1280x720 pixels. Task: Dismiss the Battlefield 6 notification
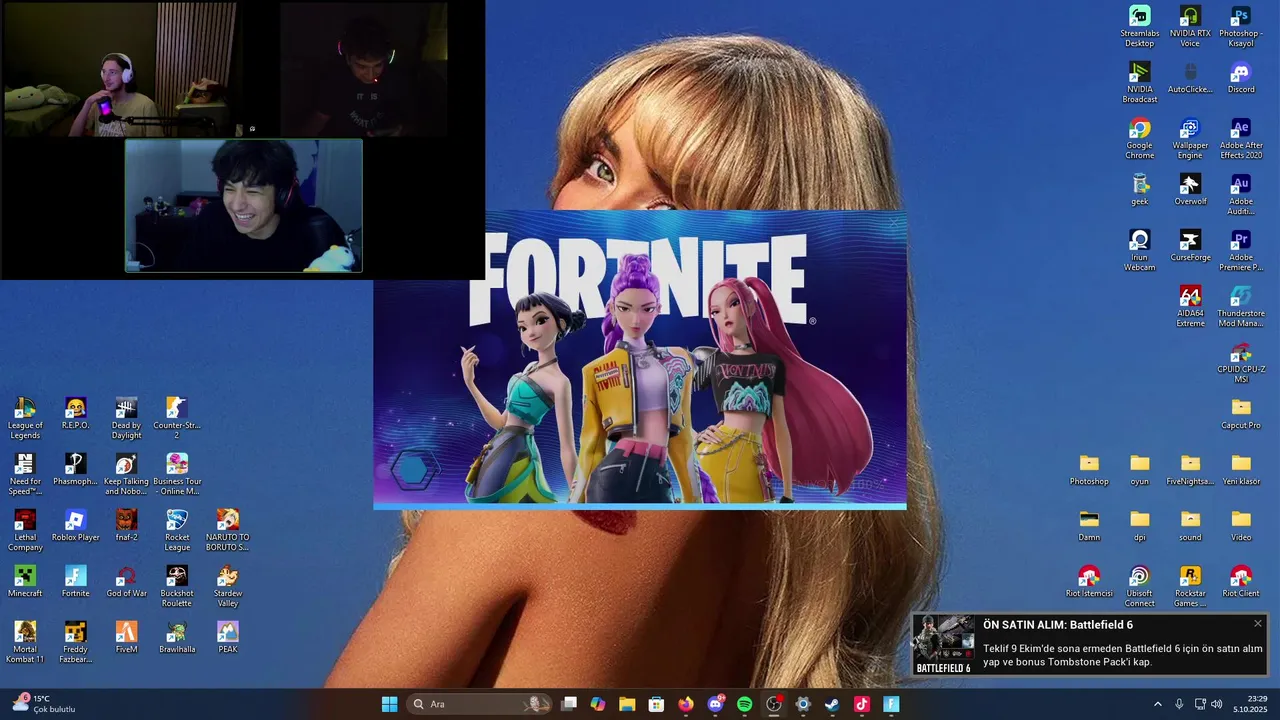[x=1258, y=623]
